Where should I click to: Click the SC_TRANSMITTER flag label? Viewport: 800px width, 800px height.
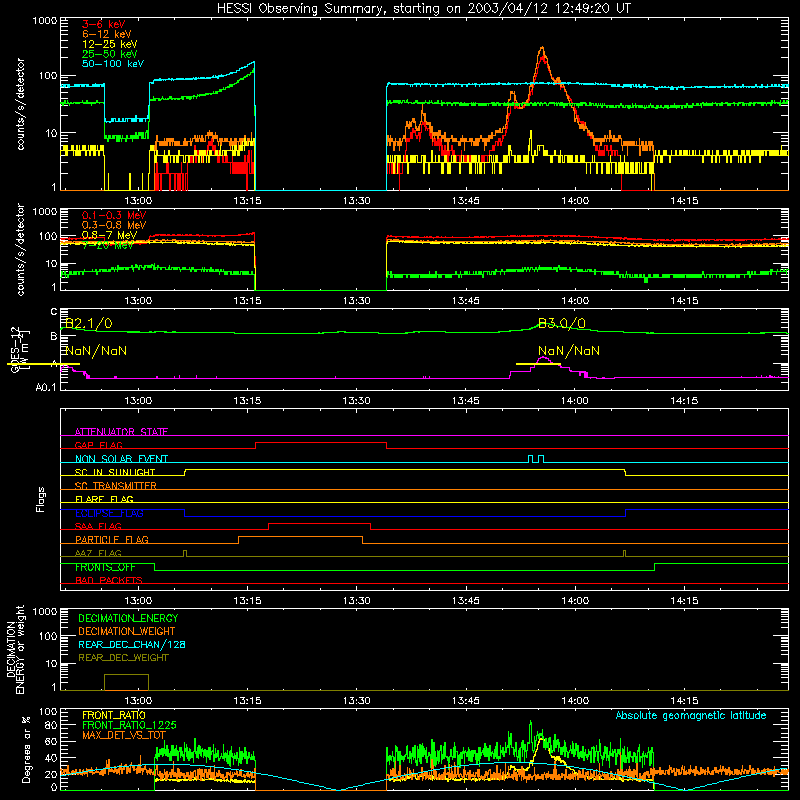[116, 486]
